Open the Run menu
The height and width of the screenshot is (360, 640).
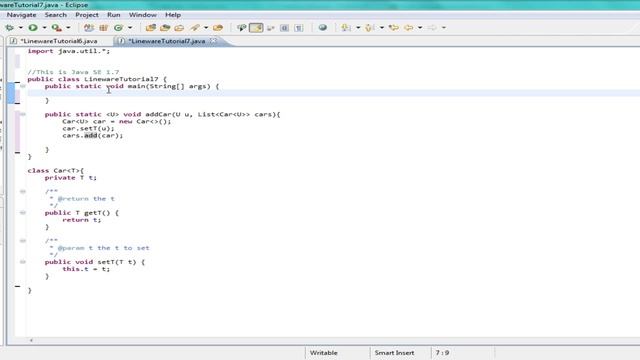pyautogui.click(x=113, y=15)
